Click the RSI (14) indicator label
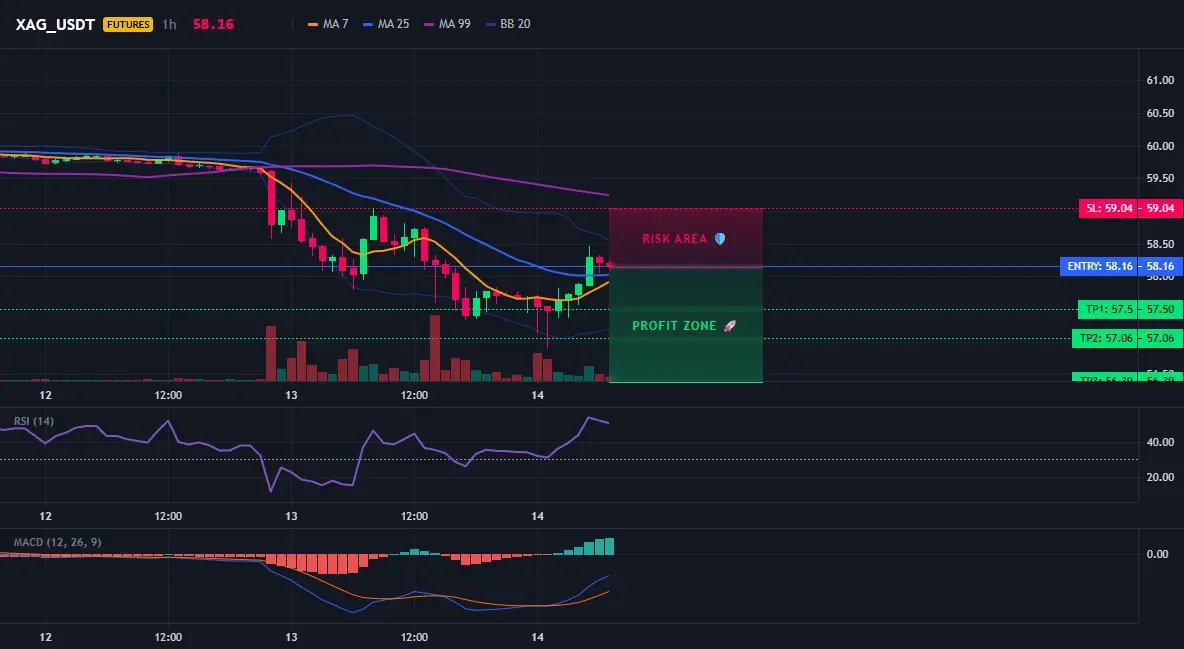This screenshot has width=1184, height=649. point(34,421)
